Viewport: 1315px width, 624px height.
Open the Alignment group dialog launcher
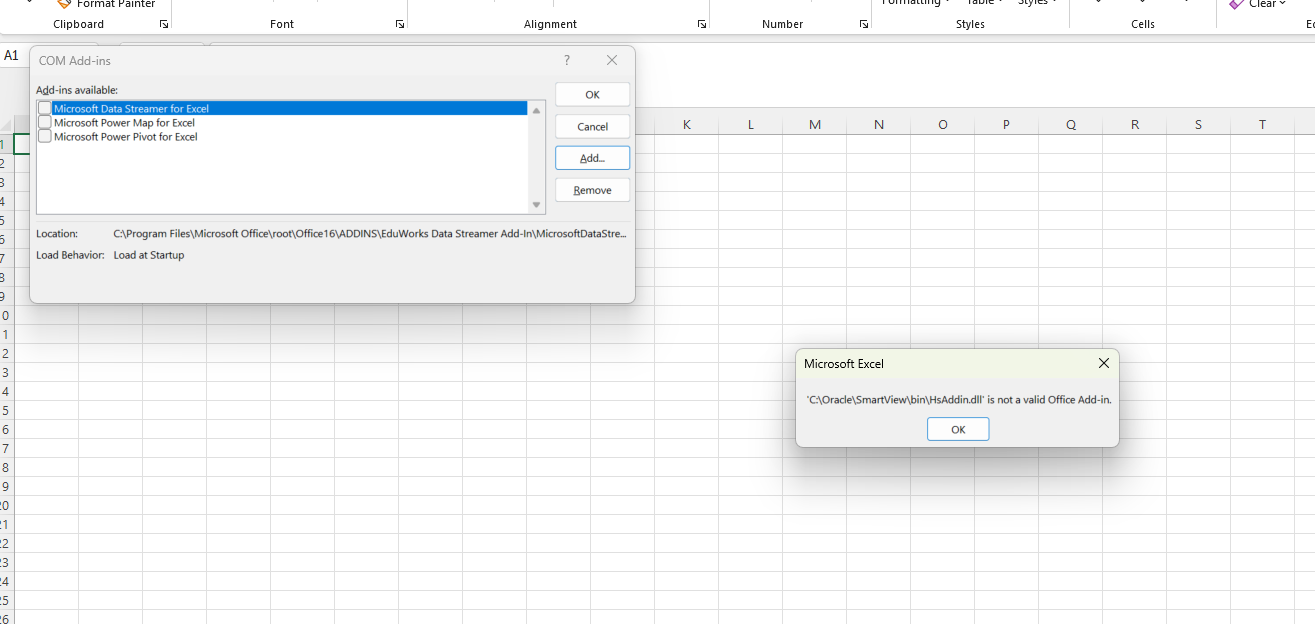point(702,24)
